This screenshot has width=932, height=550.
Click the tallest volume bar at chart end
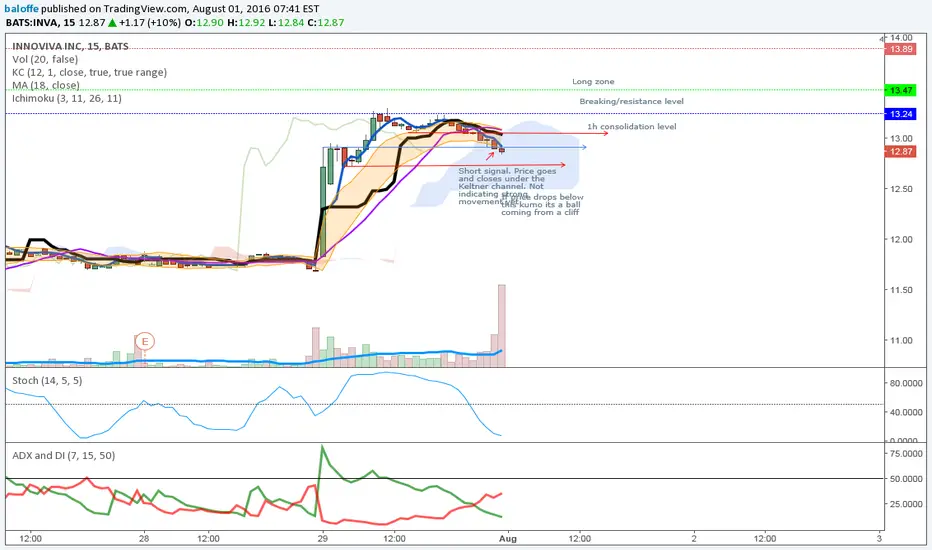(x=502, y=326)
